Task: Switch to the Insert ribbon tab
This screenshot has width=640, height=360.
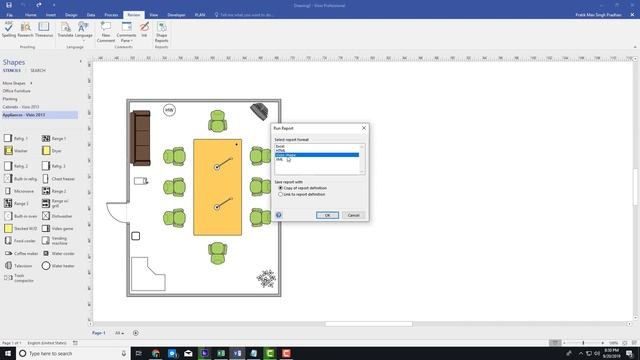Action: click(x=51, y=15)
